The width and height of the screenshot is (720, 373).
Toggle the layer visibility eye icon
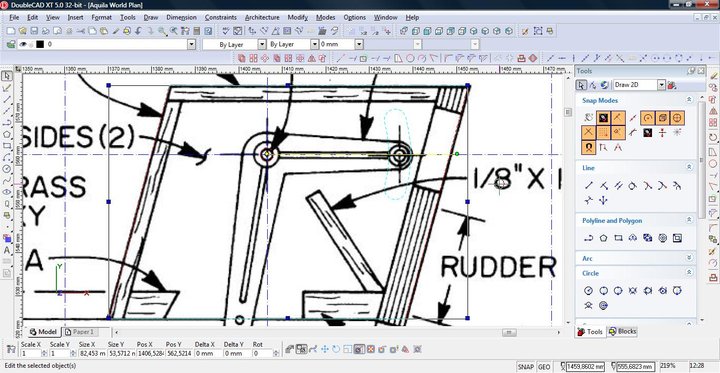pyautogui.click(x=22, y=45)
